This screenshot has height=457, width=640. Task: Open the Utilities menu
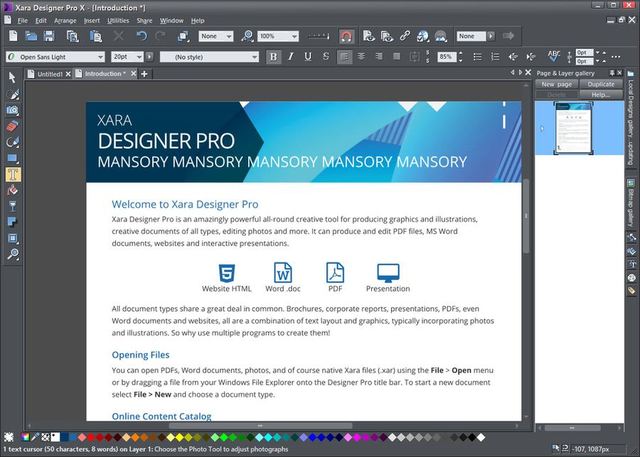point(118,21)
